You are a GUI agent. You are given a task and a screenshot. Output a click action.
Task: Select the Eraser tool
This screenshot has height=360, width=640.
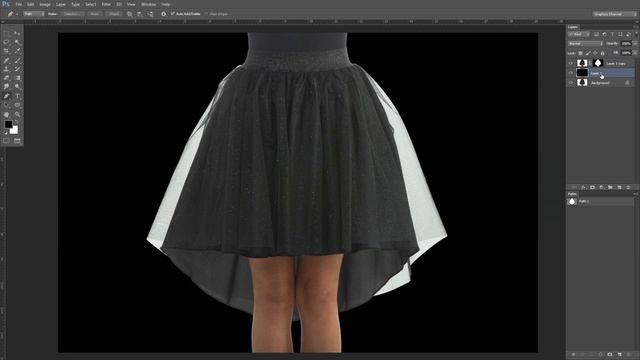(7, 78)
